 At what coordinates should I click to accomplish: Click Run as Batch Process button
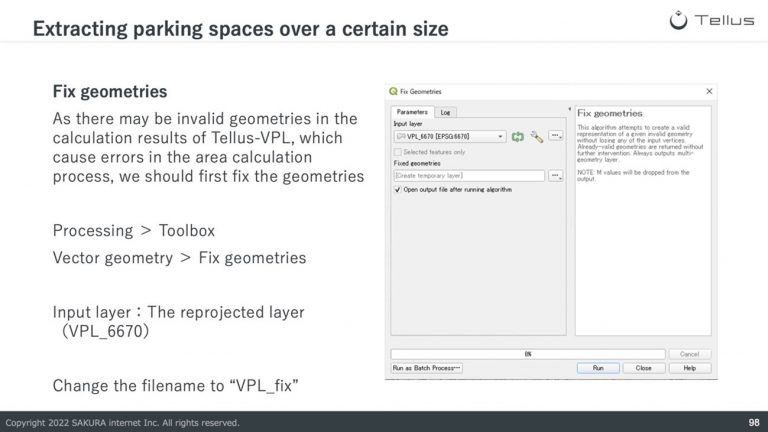427,368
